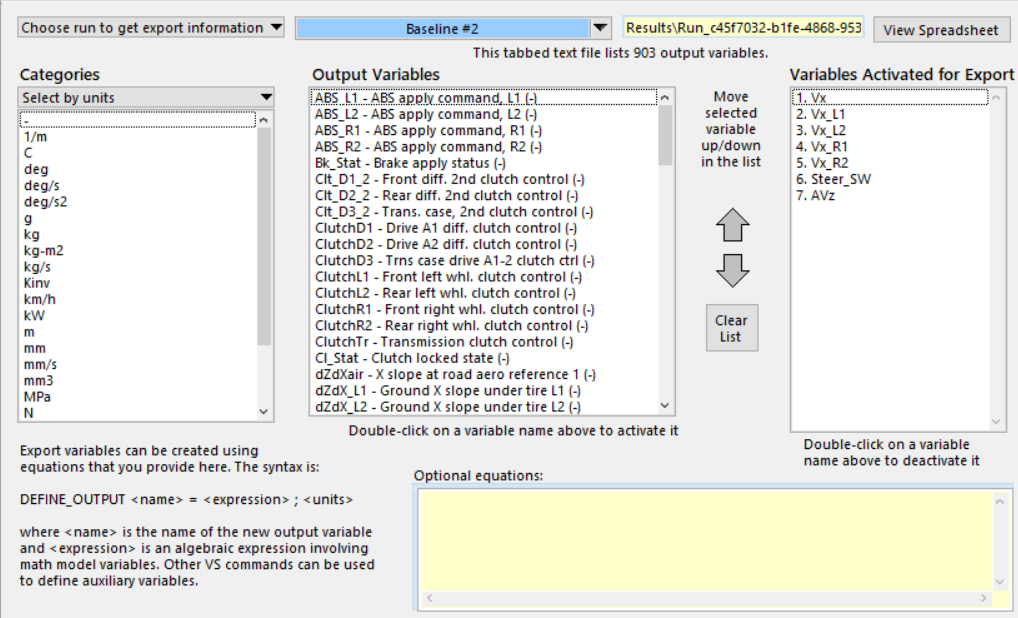Click the Categories list scrollbar thumb
This screenshot has width=1018, height=618.
tap(264, 236)
